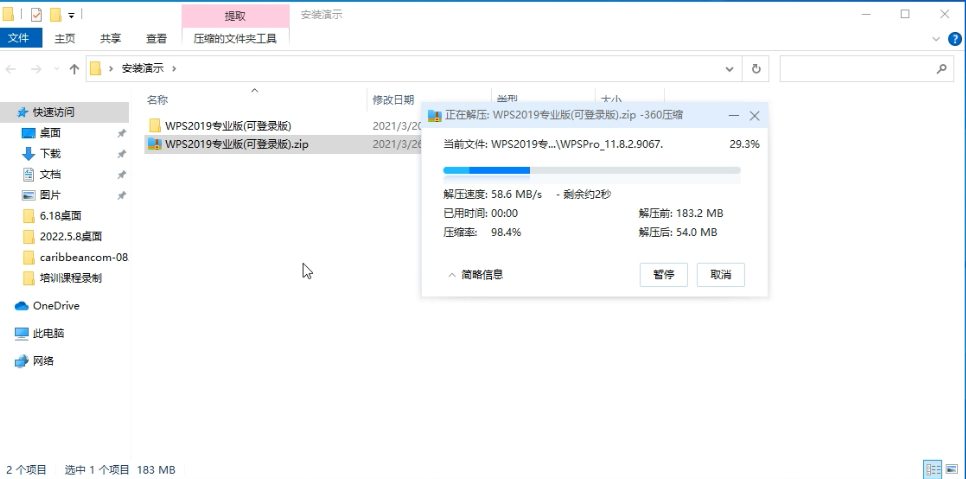Pause extraction with 暂停 button
The width and height of the screenshot is (966, 479).
(x=664, y=275)
